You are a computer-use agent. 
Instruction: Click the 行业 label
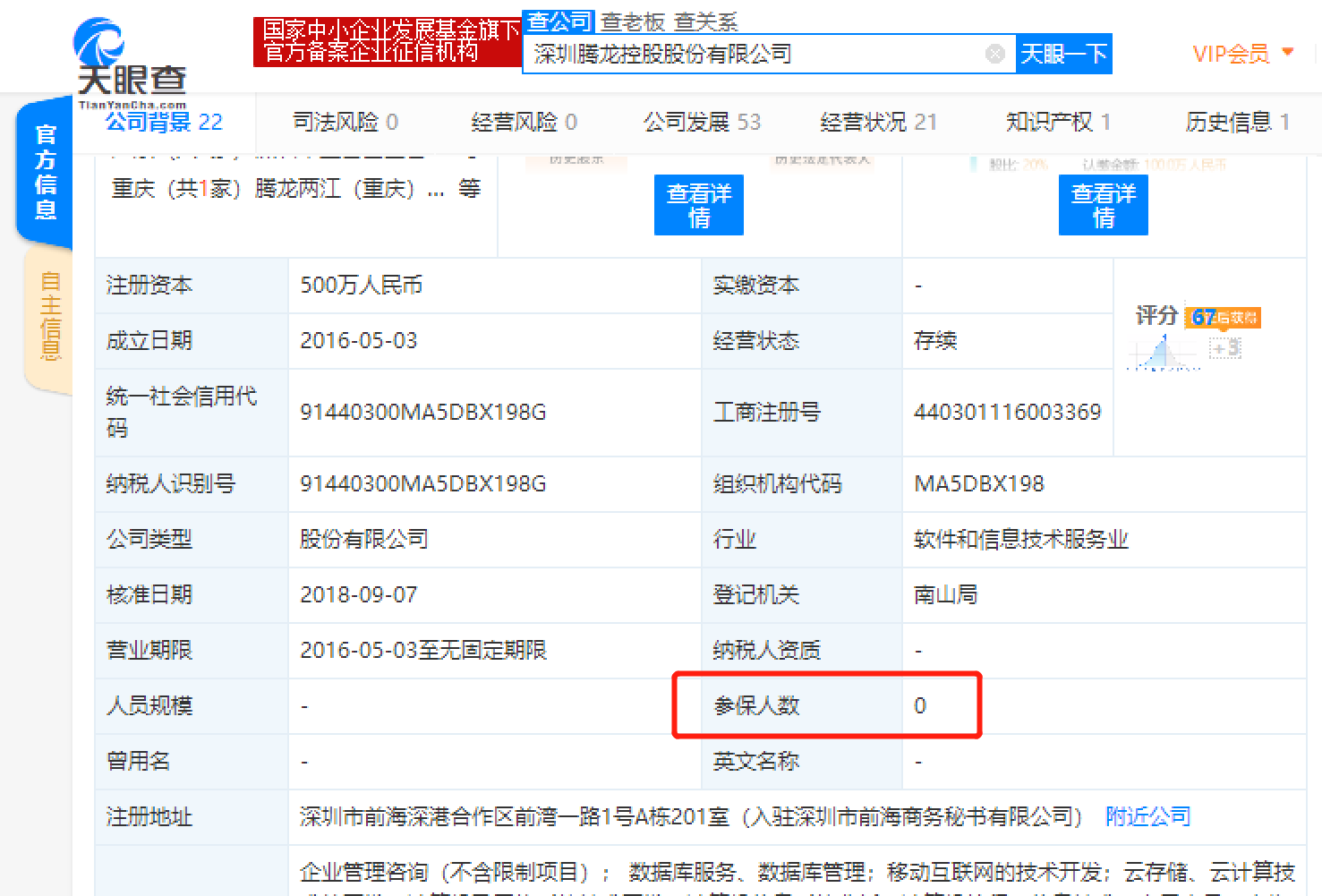735,539
